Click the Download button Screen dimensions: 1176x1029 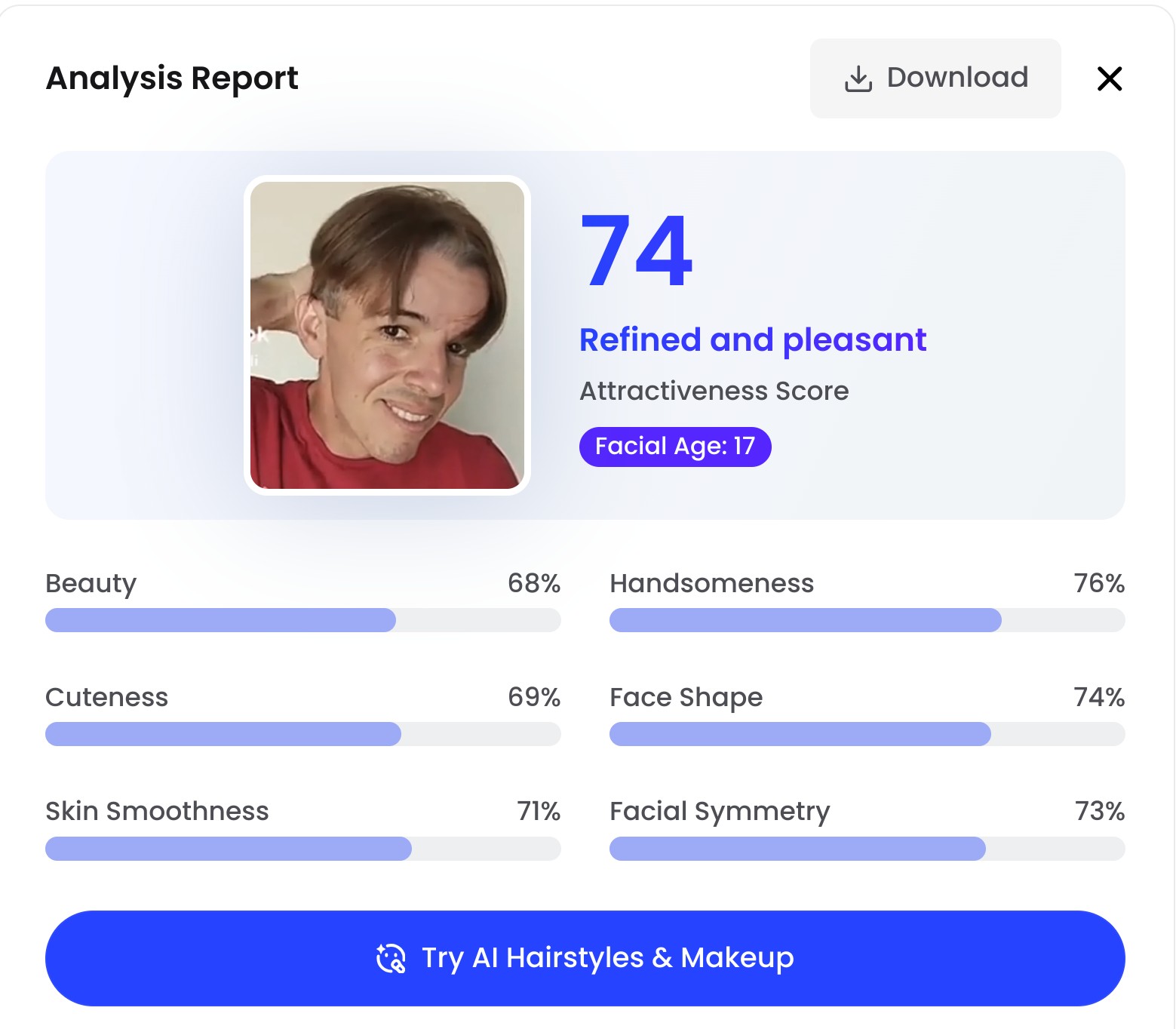pos(935,78)
